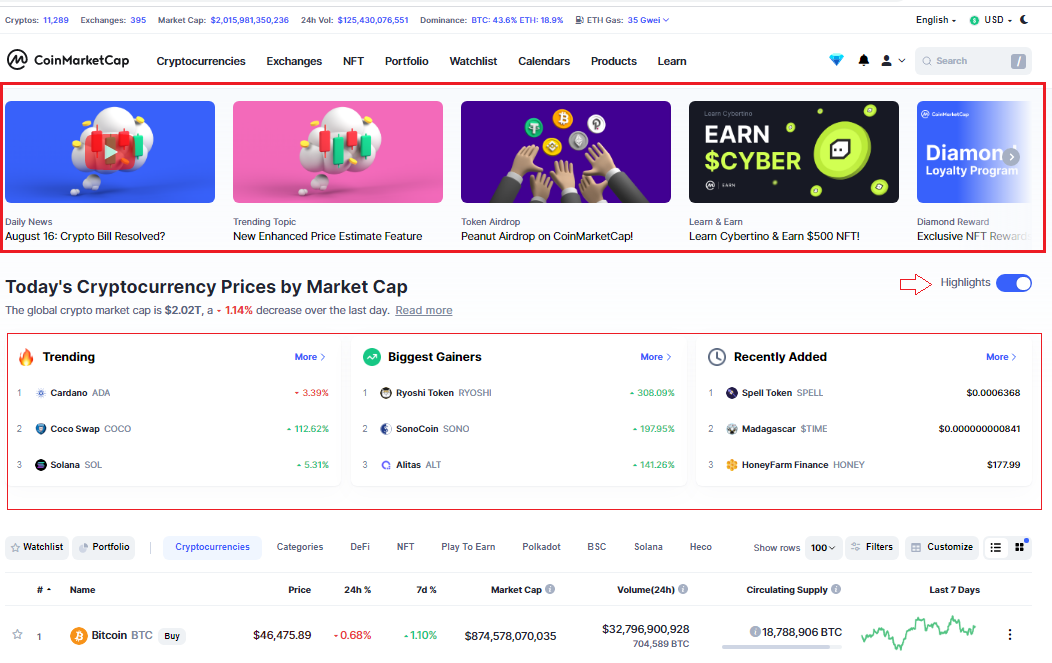The width and height of the screenshot is (1052, 663).
Task: Open the Exchanges nav menu
Action: pyautogui.click(x=294, y=61)
